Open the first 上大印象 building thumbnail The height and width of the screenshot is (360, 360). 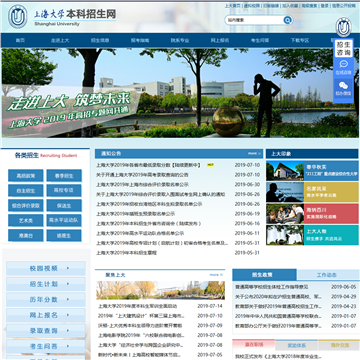point(285,171)
